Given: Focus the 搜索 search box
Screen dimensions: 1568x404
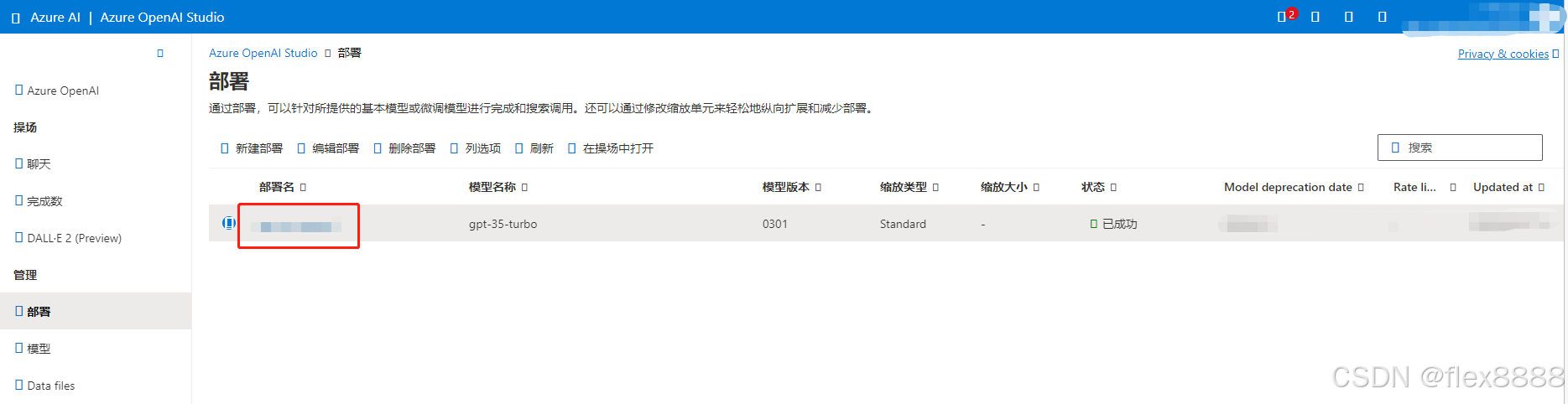Looking at the screenshot, I should (x=1460, y=148).
